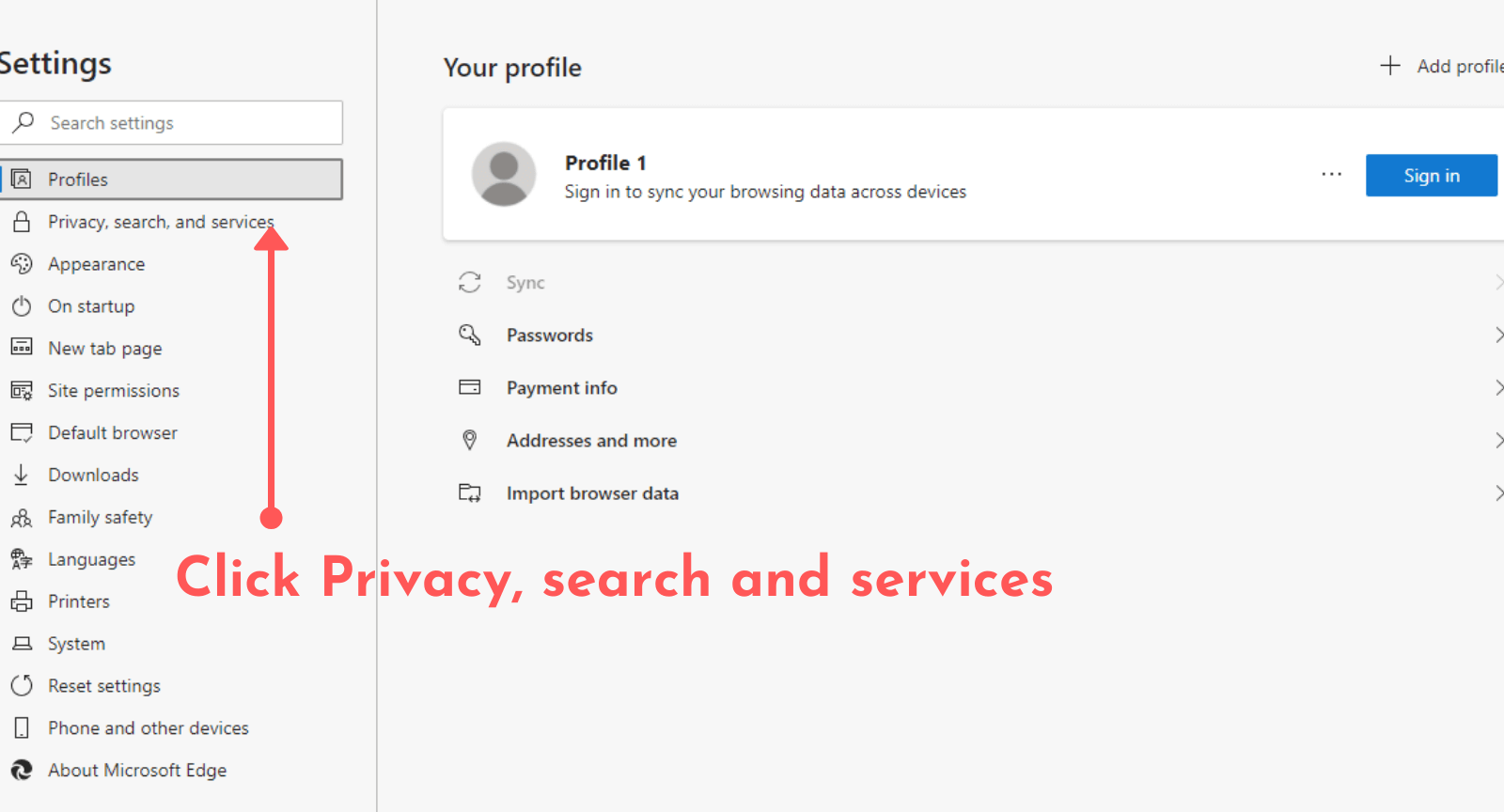Open the Site permissions settings section
The image size is (1504, 812).
click(113, 391)
